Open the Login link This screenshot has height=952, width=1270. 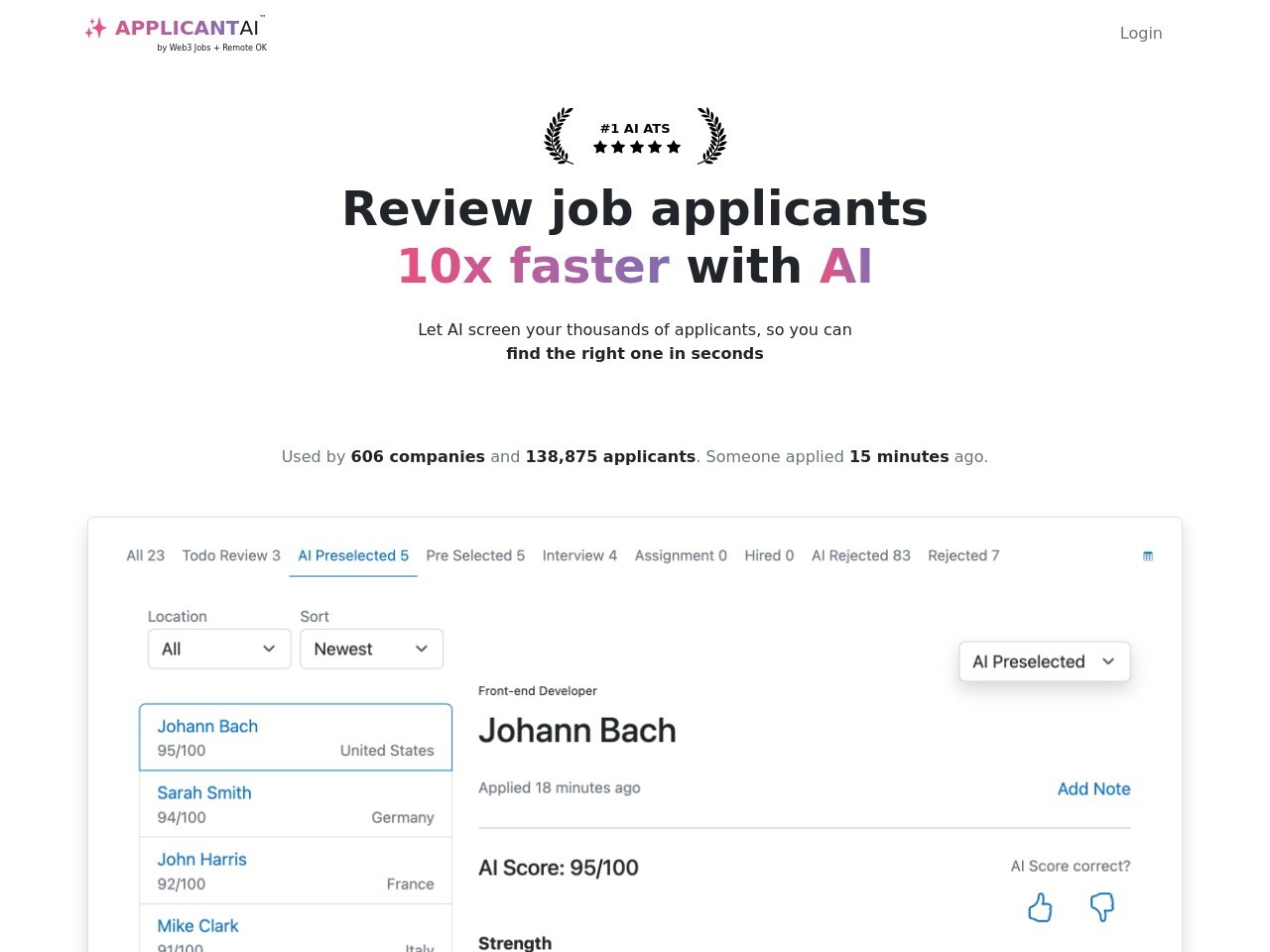pos(1141,33)
